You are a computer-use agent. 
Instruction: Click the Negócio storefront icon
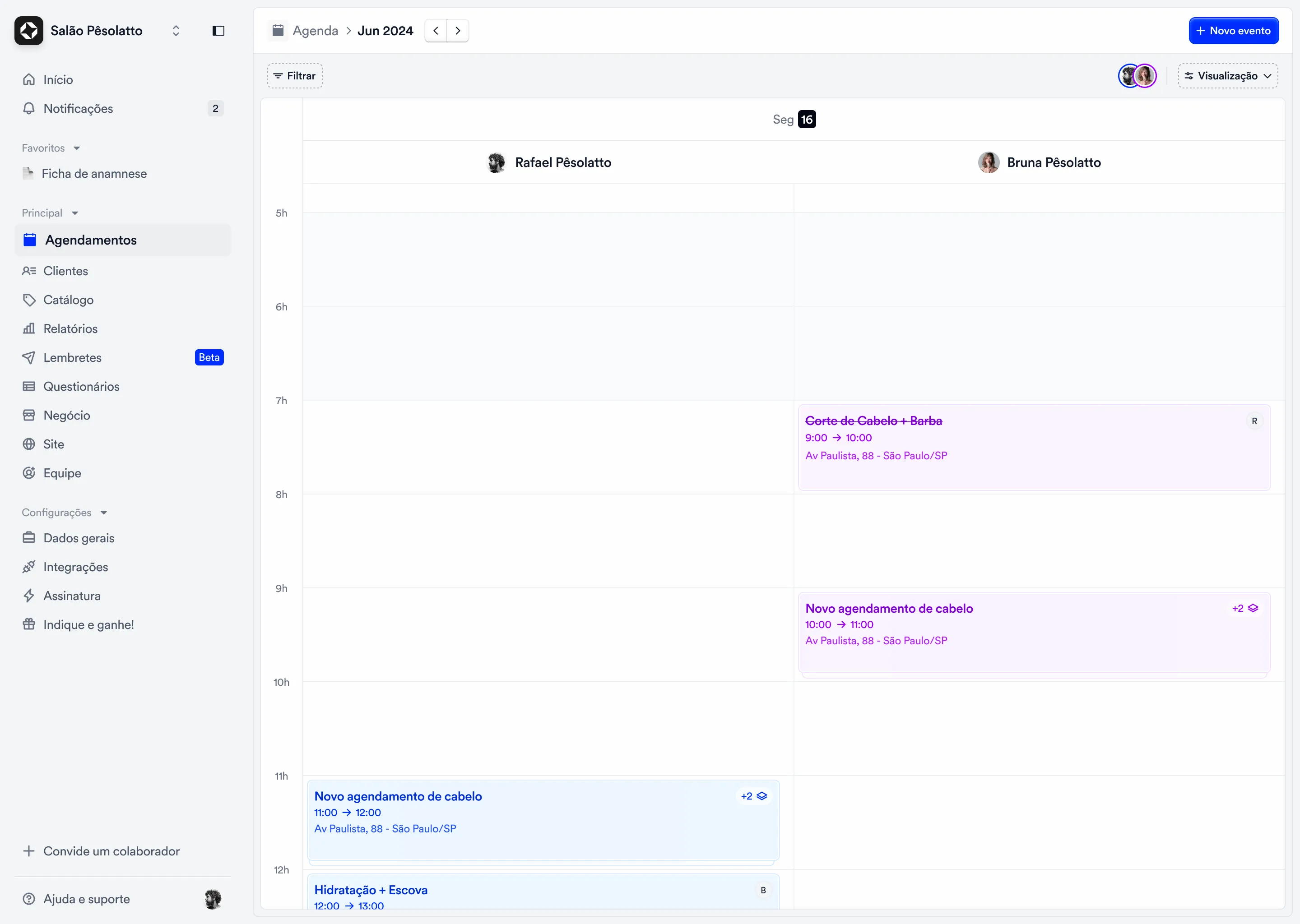click(x=29, y=416)
